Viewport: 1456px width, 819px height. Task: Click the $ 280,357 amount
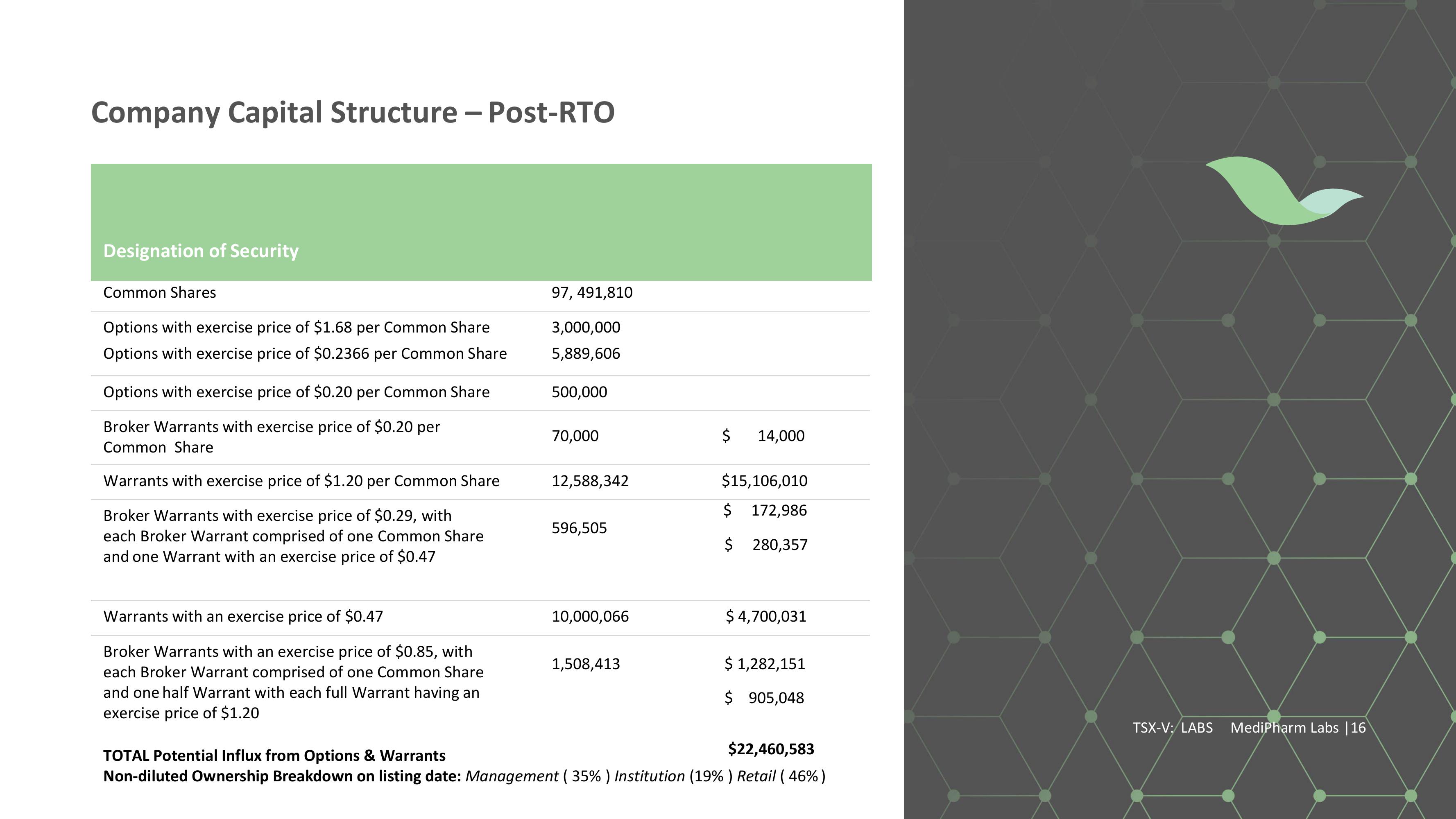point(766,545)
